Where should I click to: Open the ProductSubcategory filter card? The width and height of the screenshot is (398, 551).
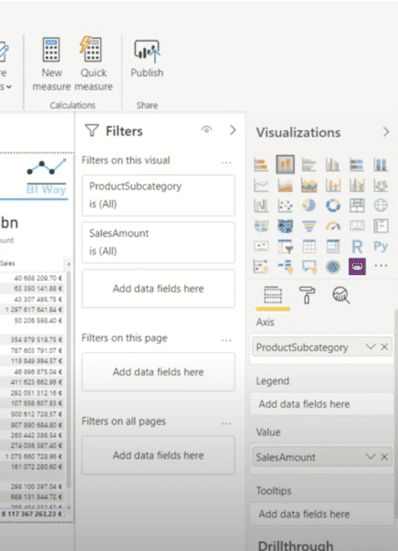tap(158, 195)
